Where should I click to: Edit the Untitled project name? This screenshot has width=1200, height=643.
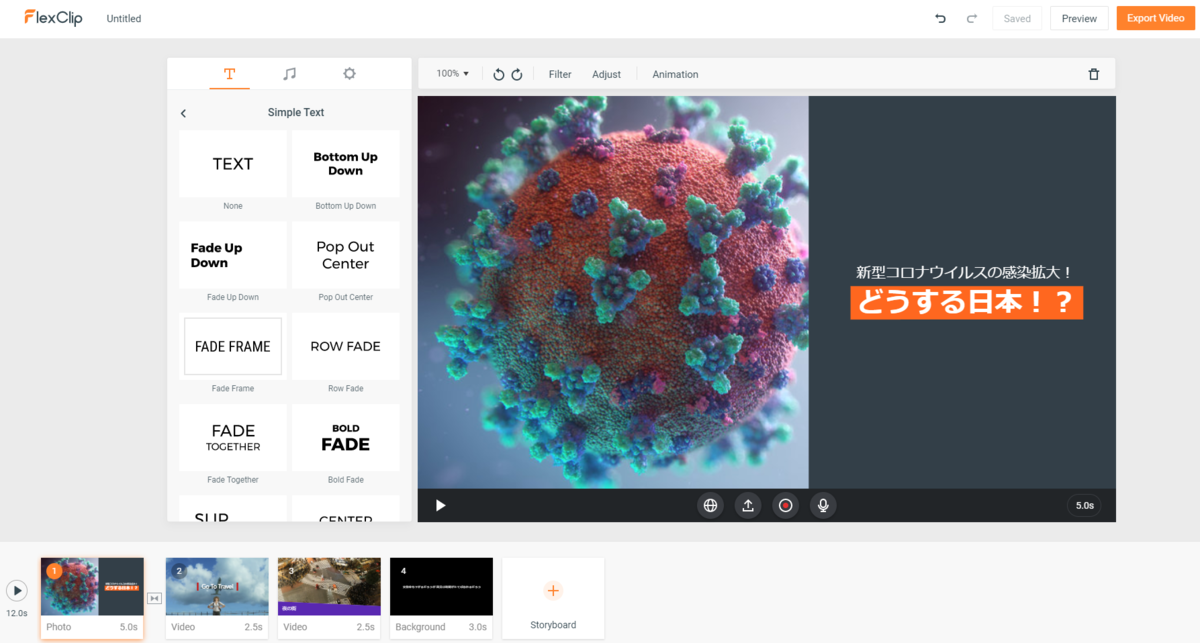click(x=124, y=19)
